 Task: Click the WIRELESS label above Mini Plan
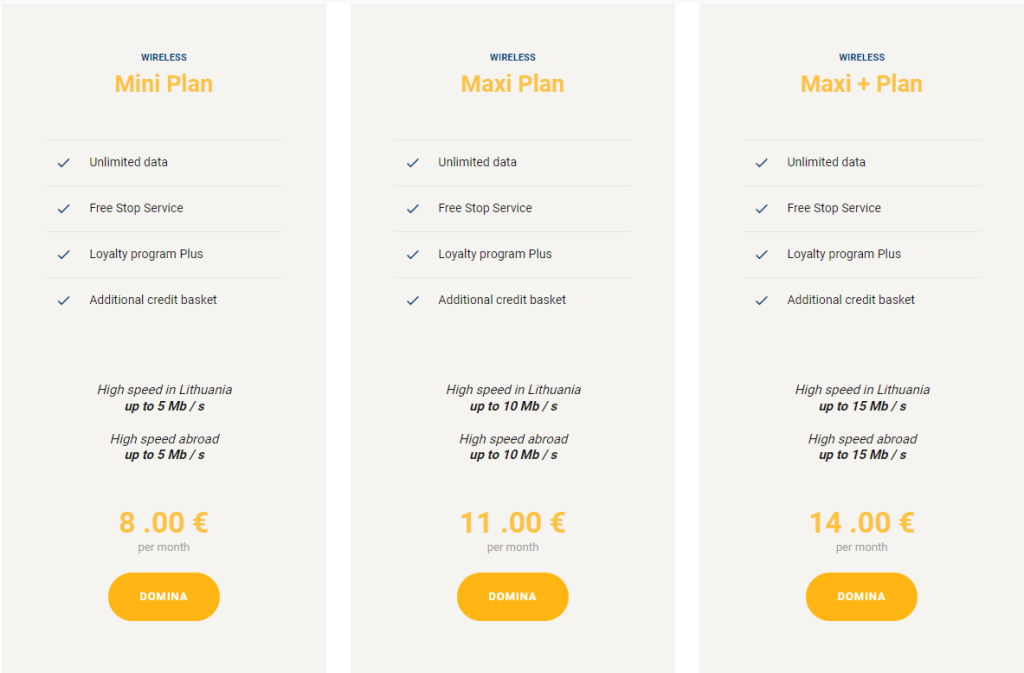coord(163,57)
